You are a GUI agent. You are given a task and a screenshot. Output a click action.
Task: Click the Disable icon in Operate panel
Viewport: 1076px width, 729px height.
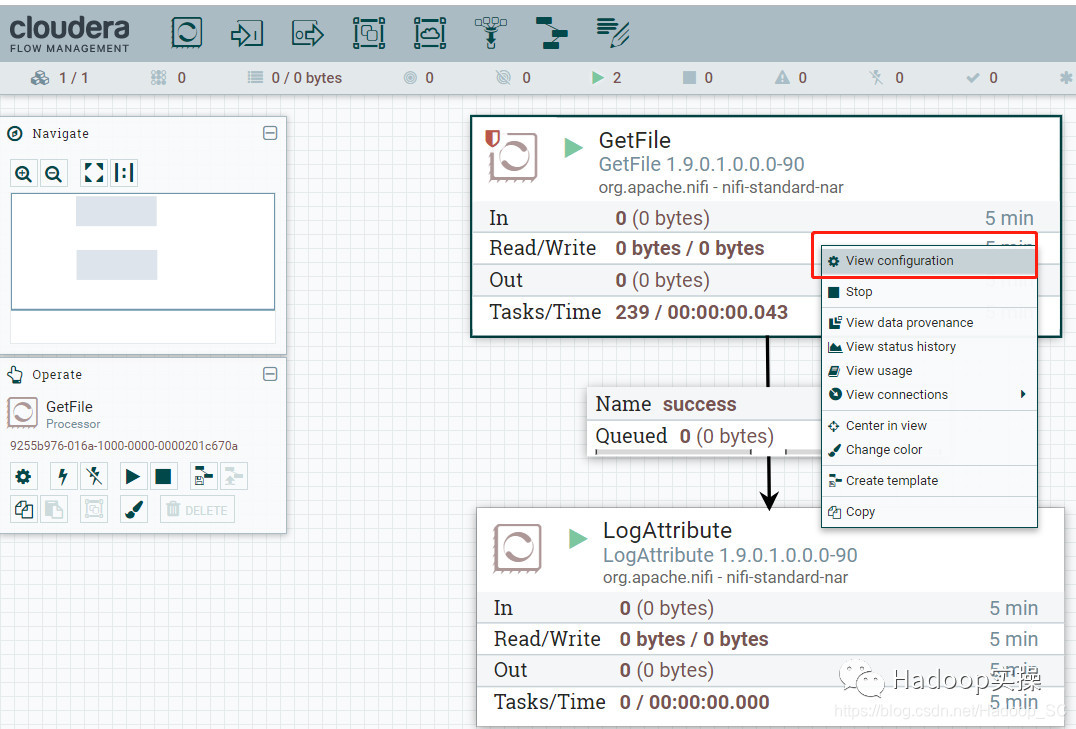pyautogui.click(x=94, y=476)
